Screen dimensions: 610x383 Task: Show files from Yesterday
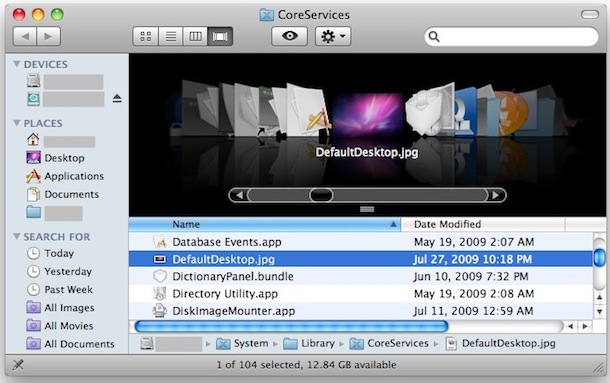pos(59,271)
